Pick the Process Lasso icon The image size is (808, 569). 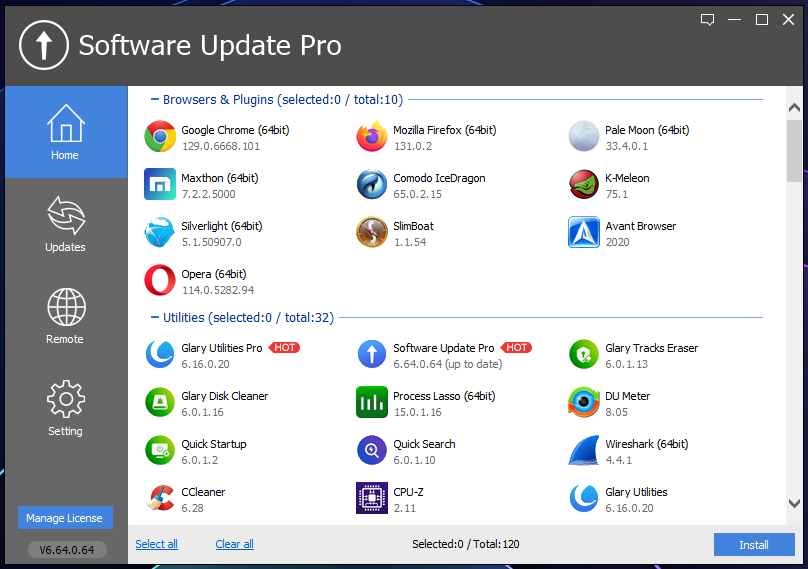[372, 403]
